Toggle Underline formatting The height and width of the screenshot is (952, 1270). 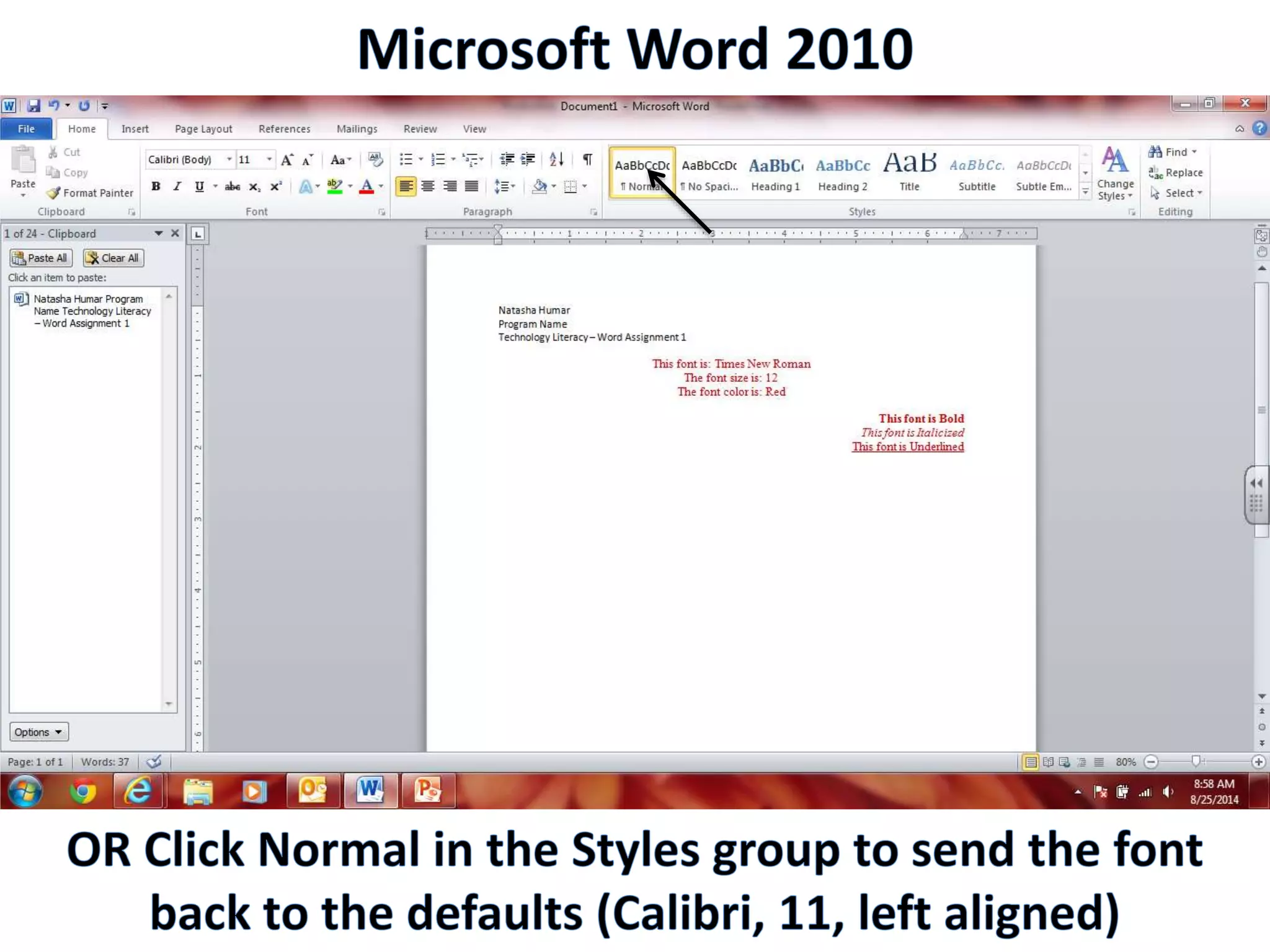pos(199,187)
